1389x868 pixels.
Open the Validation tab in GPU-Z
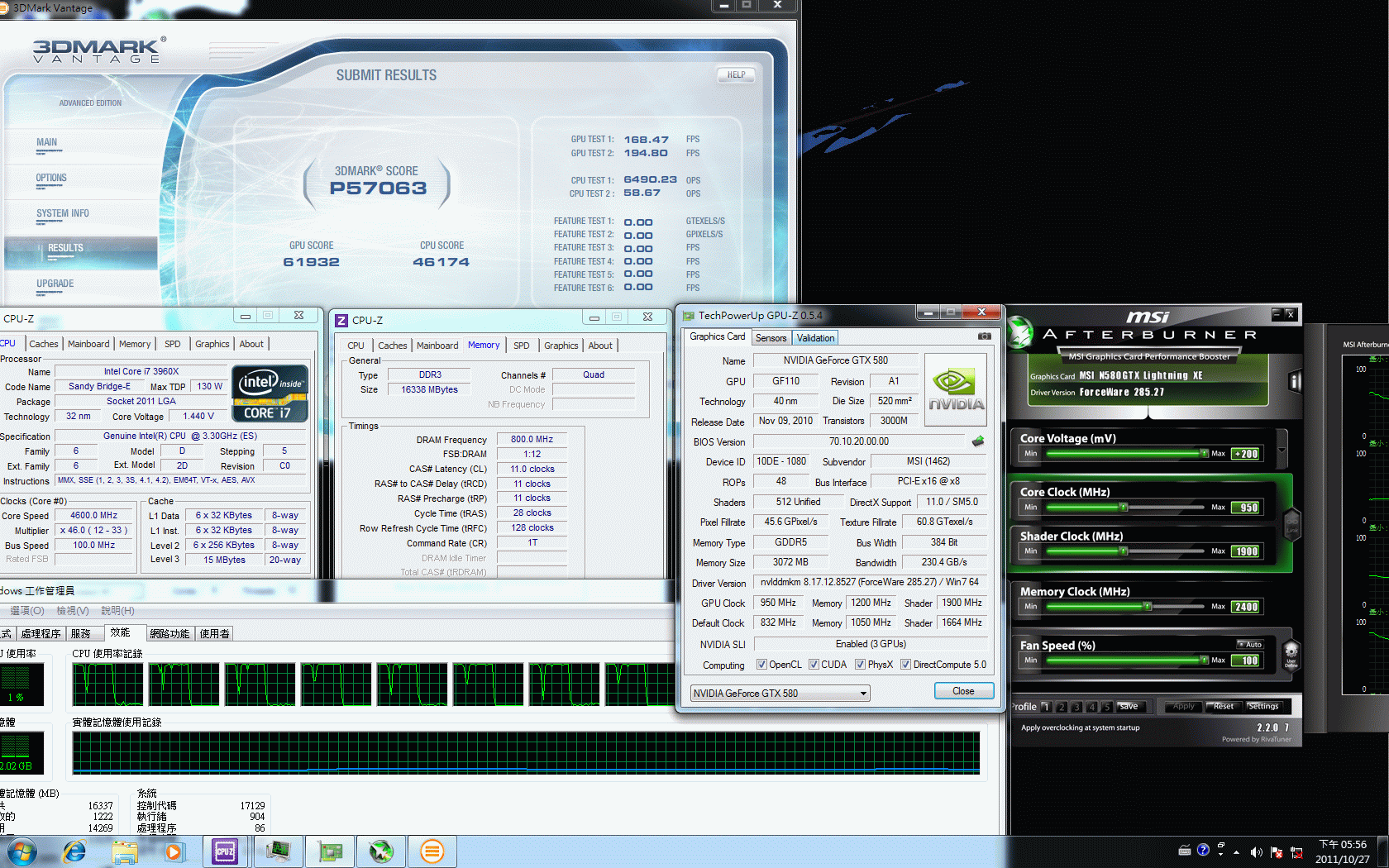click(x=815, y=338)
